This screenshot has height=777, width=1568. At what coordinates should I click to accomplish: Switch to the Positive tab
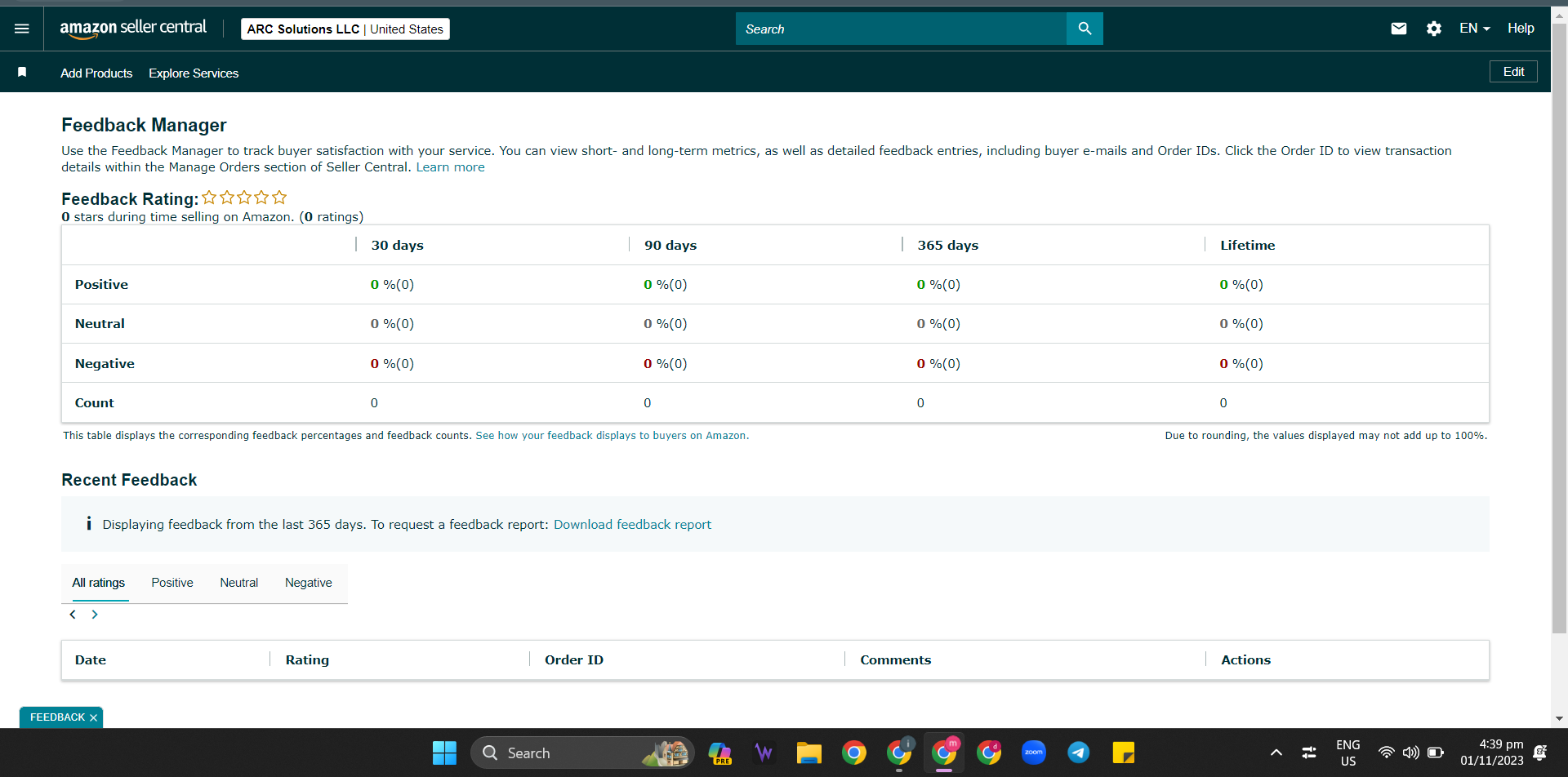click(172, 583)
